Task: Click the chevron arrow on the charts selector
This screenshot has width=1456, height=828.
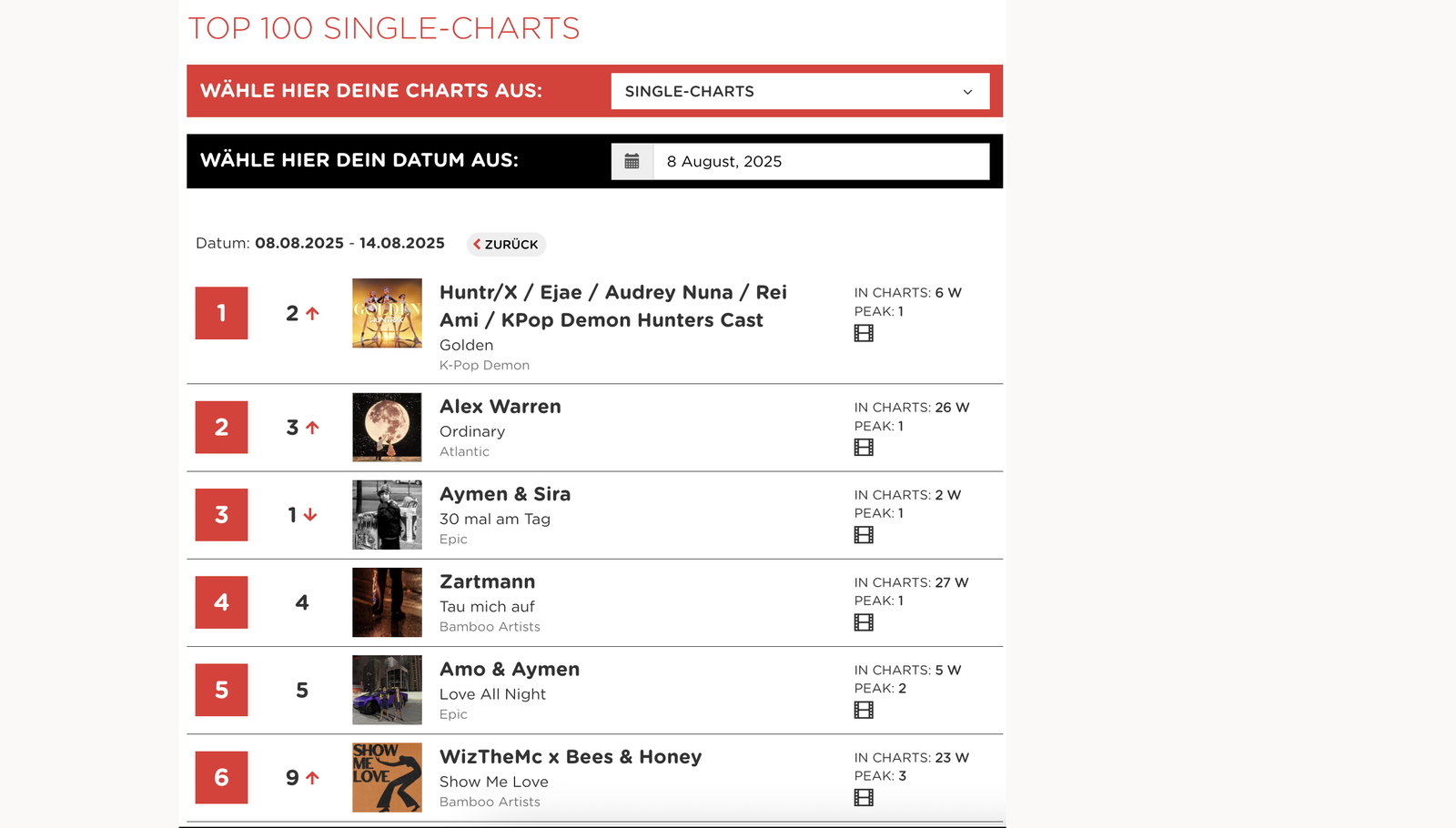Action: coord(967,91)
